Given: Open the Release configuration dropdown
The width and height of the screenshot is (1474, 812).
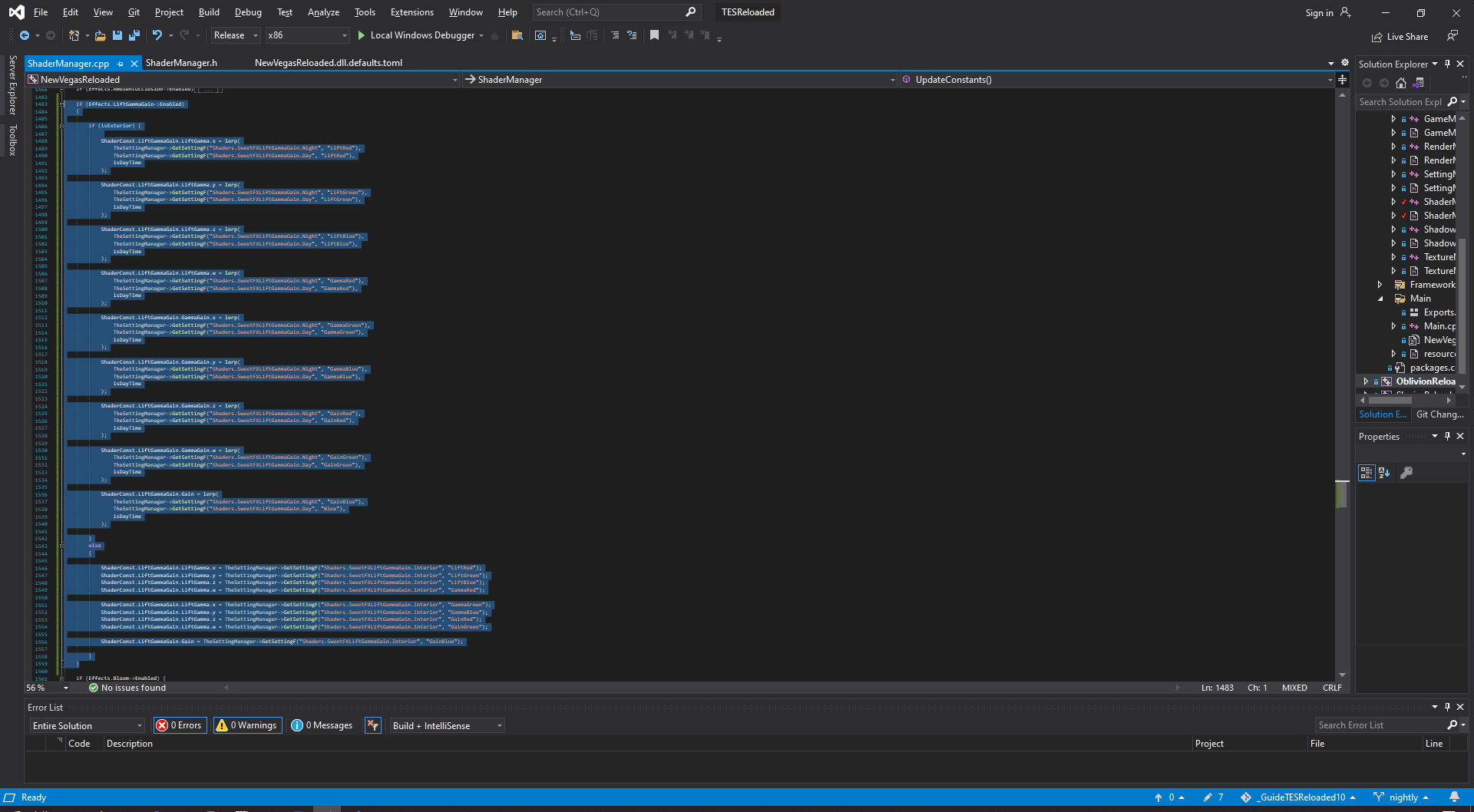Looking at the screenshot, I should tap(236, 35).
